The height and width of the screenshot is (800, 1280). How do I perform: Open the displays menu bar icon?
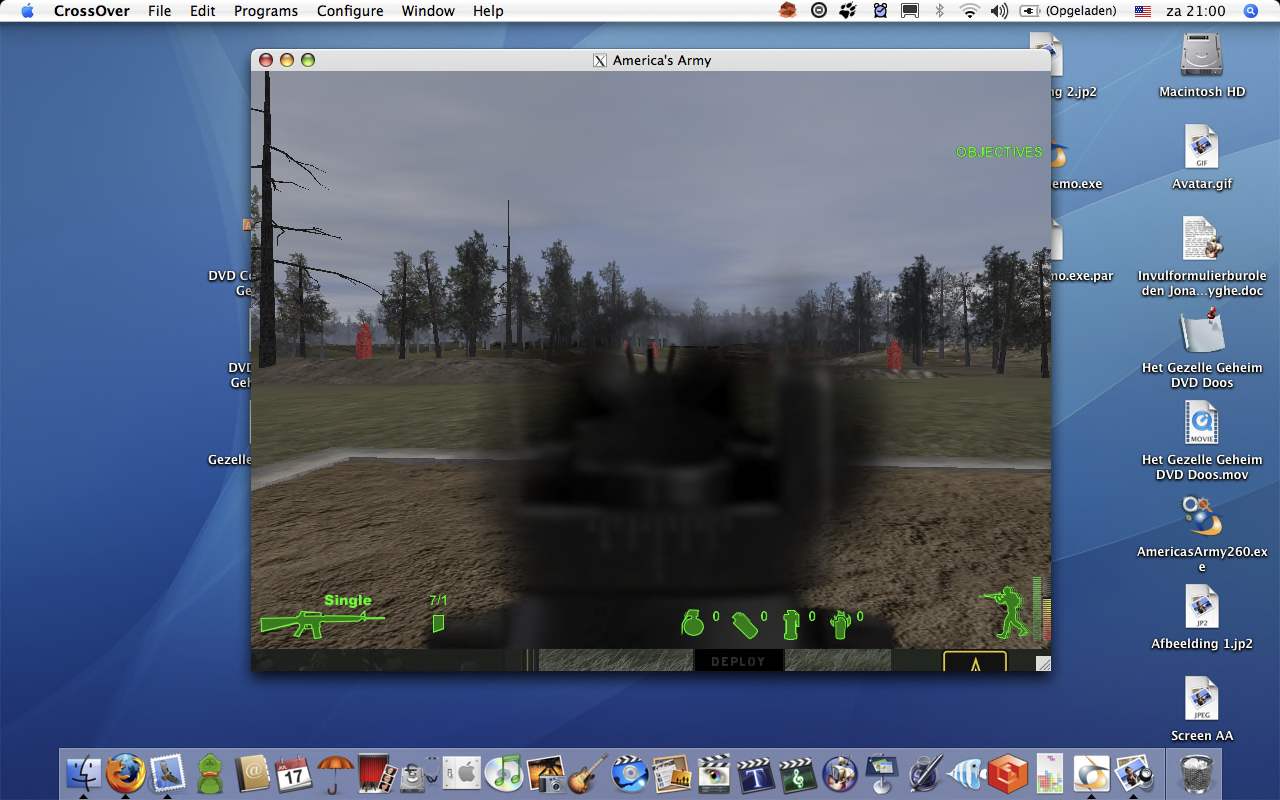coord(910,11)
